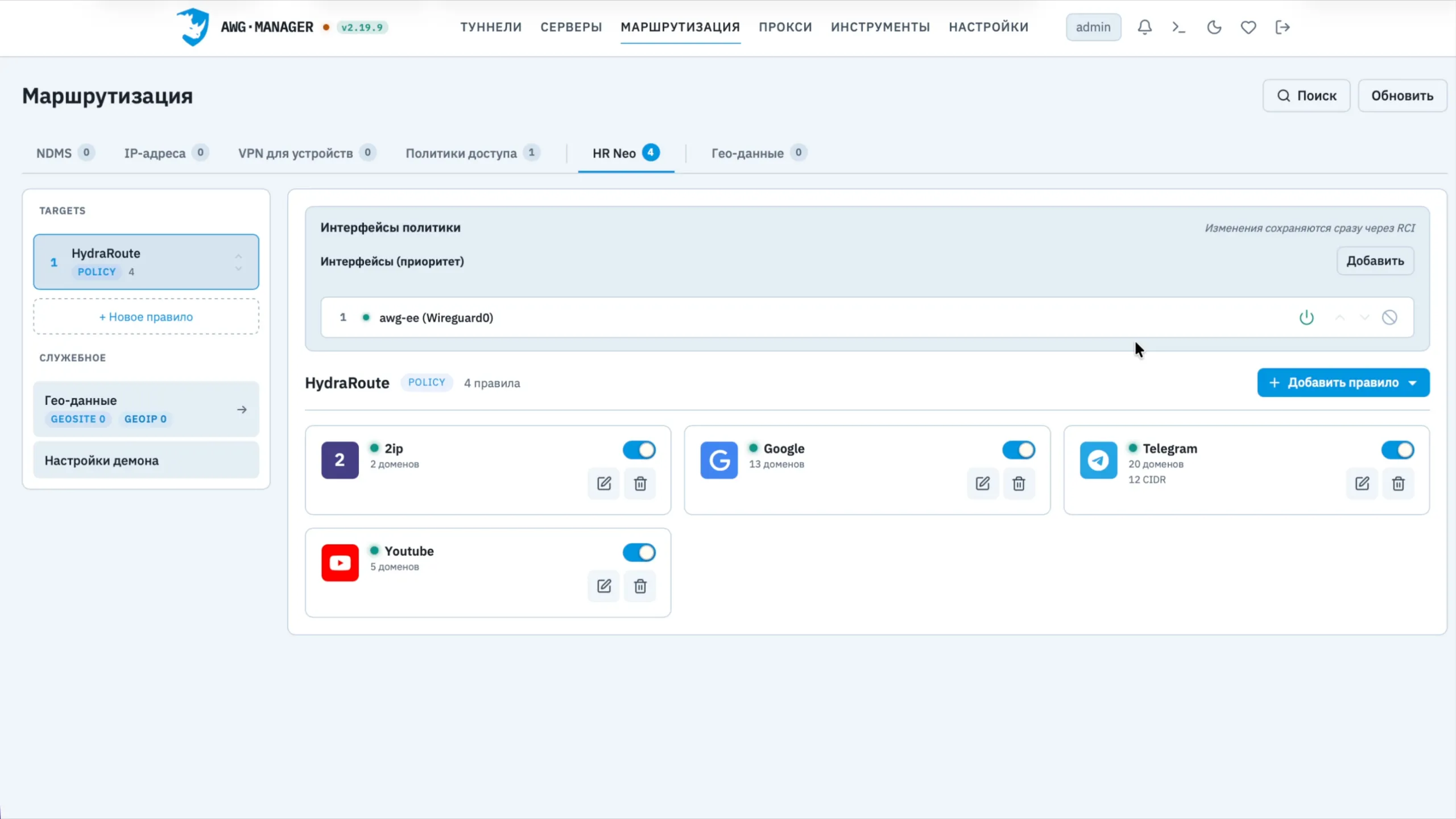Open the terminal console icon

(x=1179, y=27)
